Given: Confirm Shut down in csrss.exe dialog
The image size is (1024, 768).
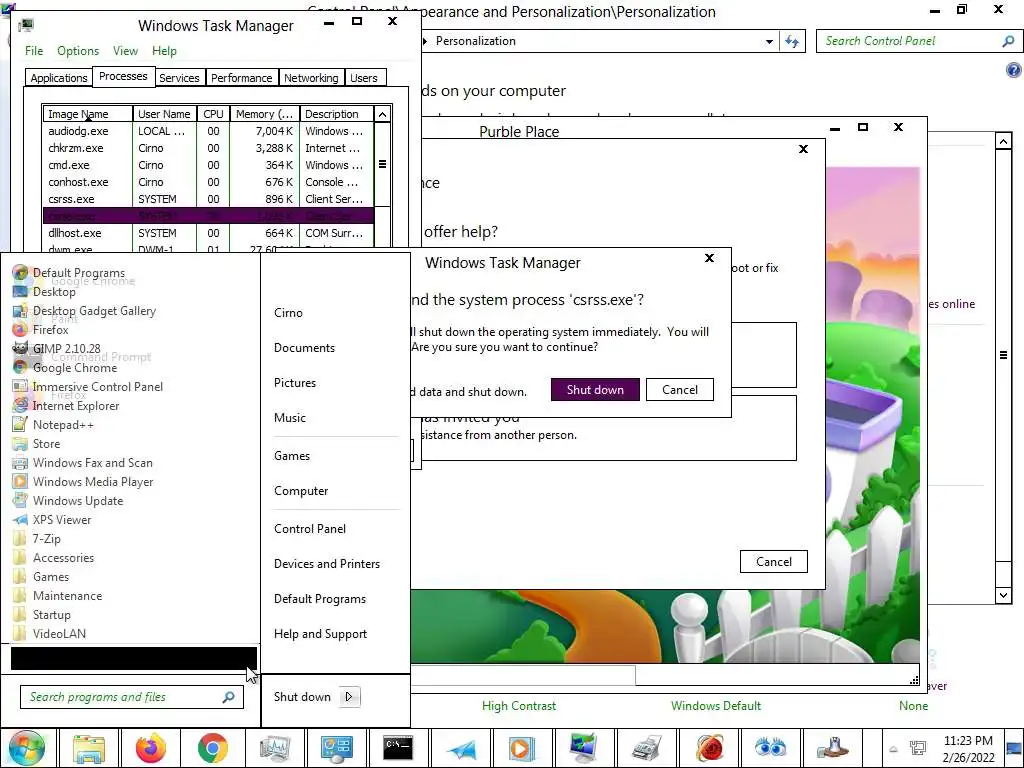Looking at the screenshot, I should click(595, 390).
